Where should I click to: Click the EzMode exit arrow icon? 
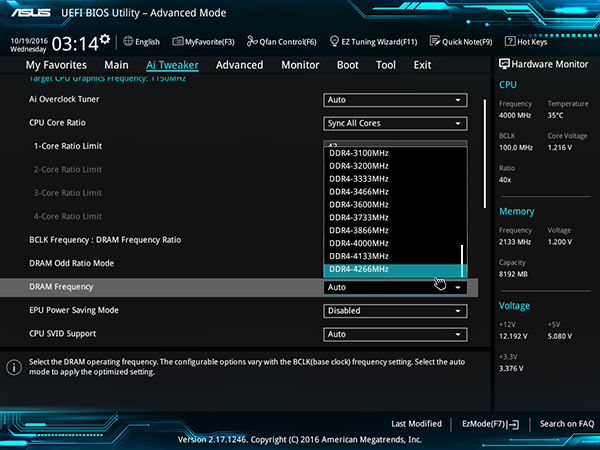tap(514, 424)
